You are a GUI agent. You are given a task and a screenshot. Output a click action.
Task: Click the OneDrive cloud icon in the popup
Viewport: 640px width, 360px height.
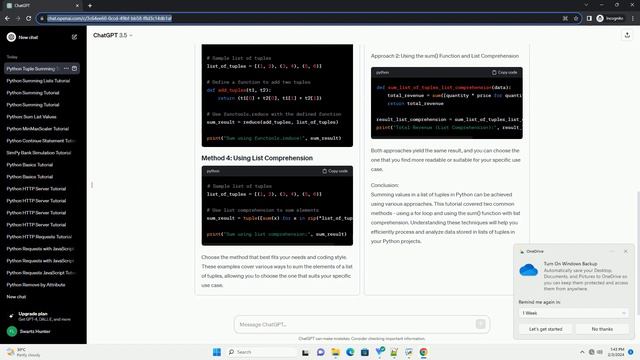click(529, 270)
